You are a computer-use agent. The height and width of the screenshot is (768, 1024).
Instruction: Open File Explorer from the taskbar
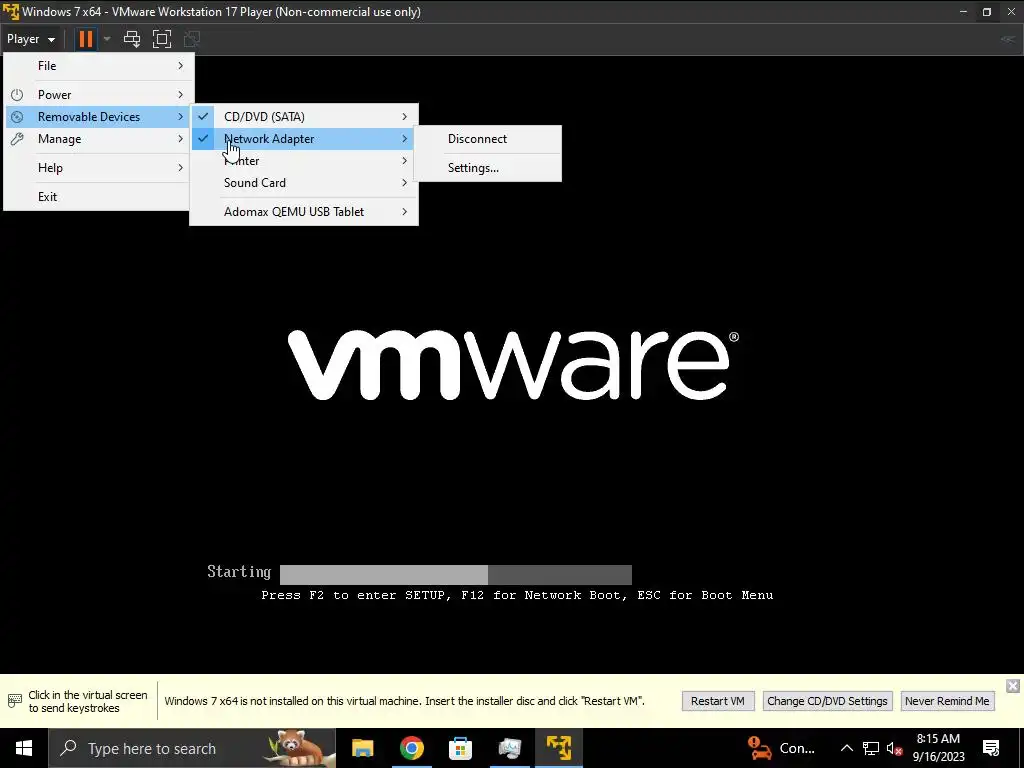362,748
